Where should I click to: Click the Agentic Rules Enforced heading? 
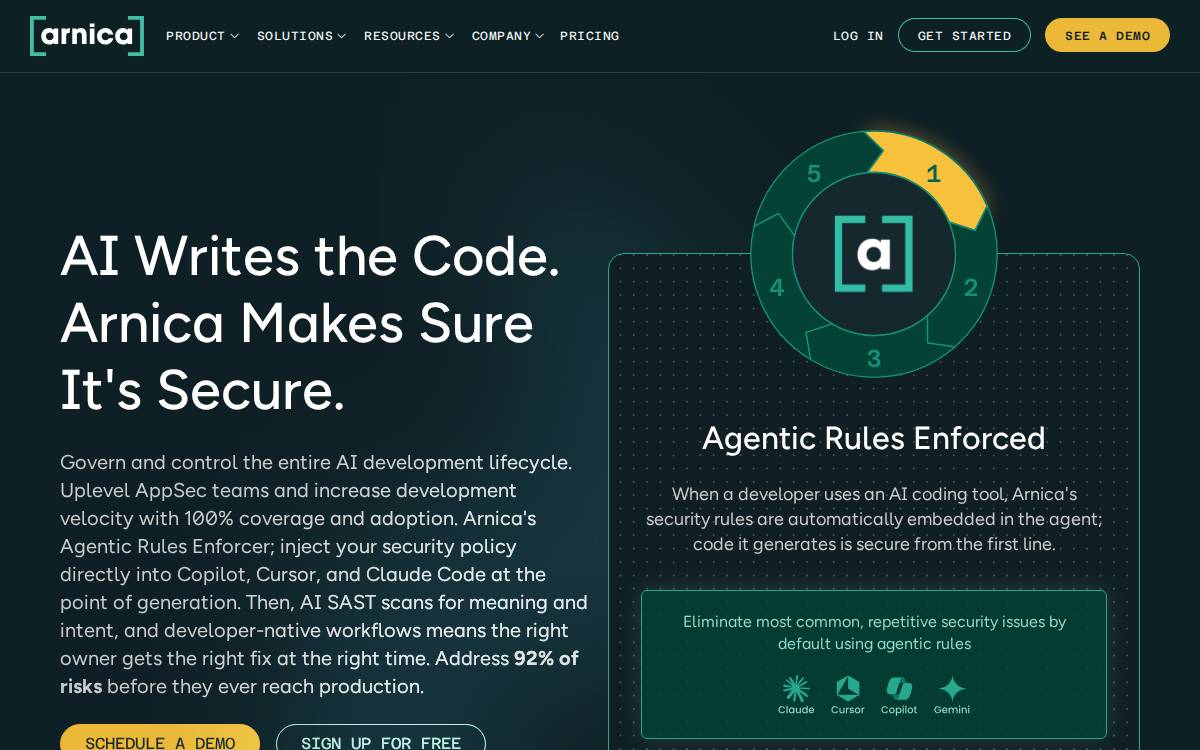874,438
